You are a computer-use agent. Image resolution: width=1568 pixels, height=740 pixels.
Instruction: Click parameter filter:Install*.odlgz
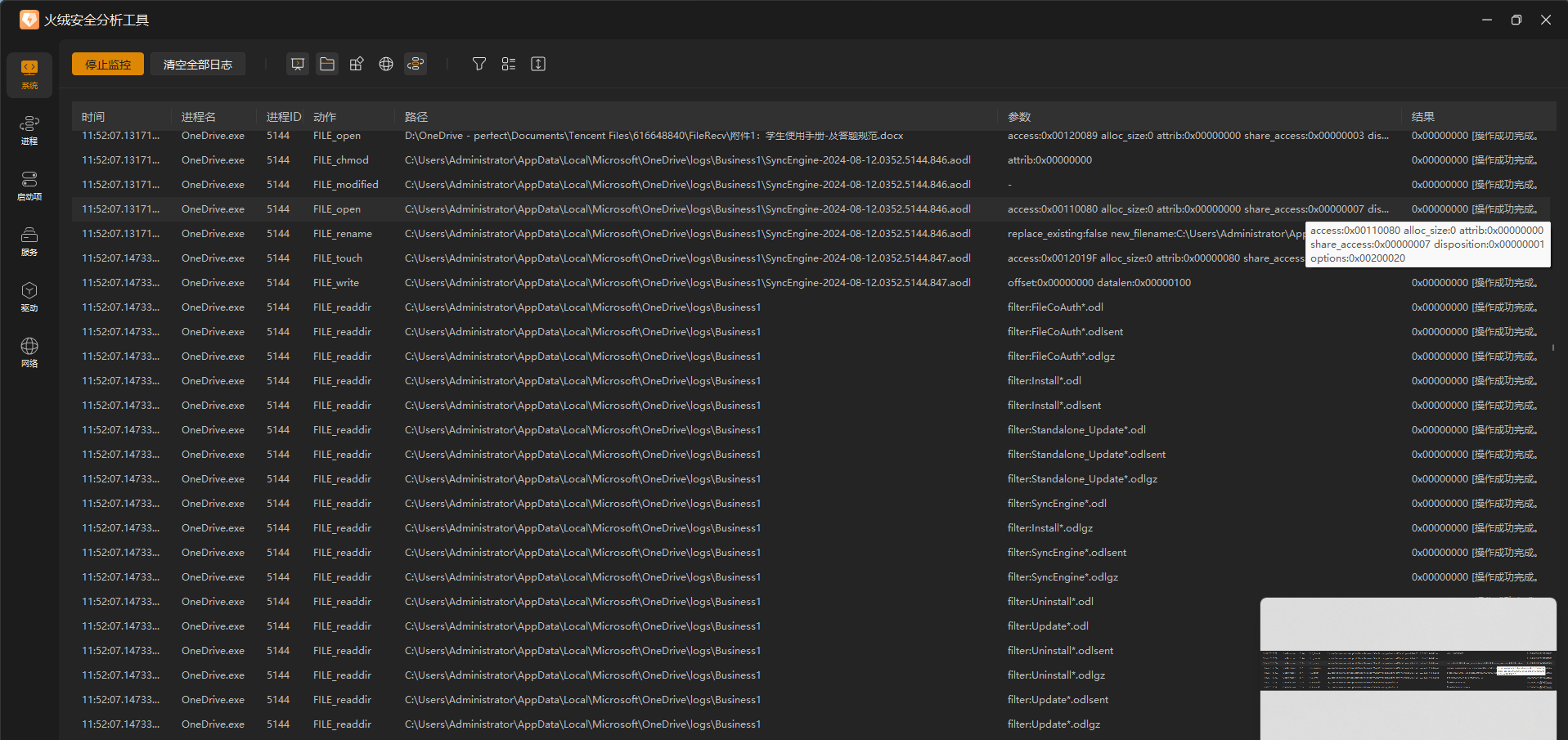coord(1050,528)
